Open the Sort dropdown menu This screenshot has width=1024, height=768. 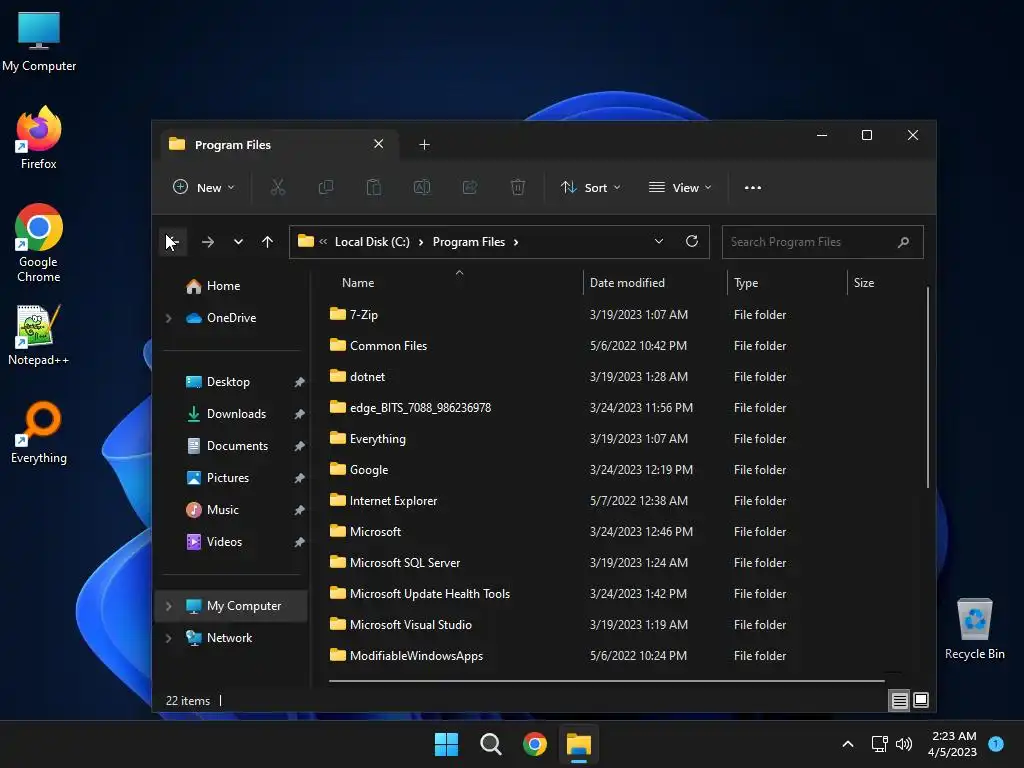tap(590, 187)
